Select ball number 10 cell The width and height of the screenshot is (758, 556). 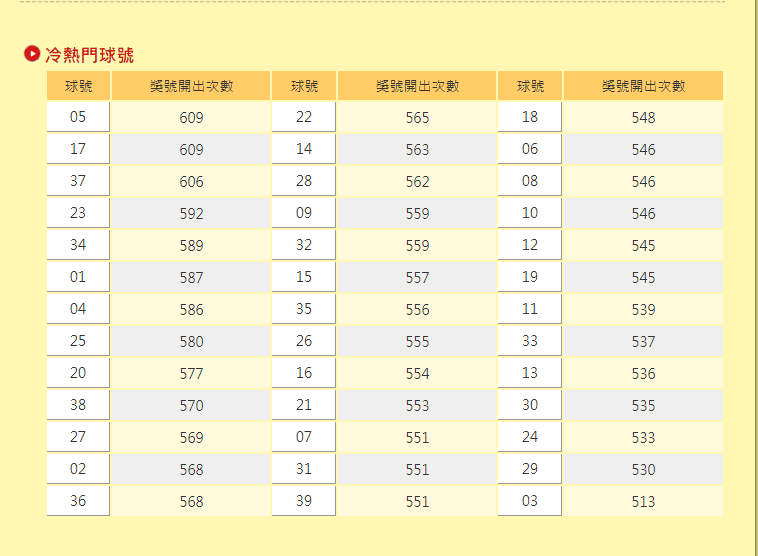coord(530,212)
